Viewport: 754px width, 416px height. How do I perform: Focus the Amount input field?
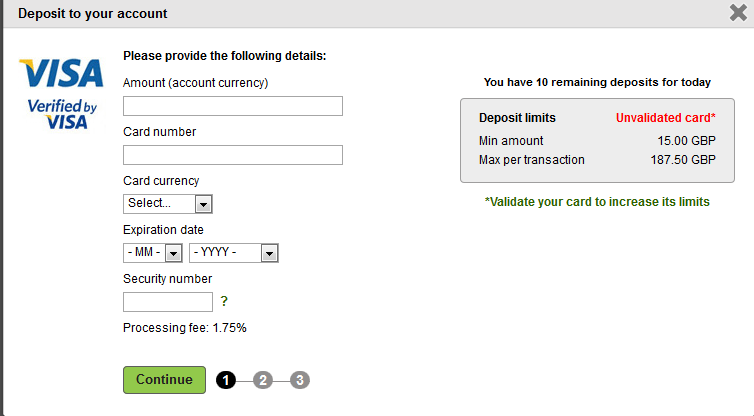tap(233, 106)
